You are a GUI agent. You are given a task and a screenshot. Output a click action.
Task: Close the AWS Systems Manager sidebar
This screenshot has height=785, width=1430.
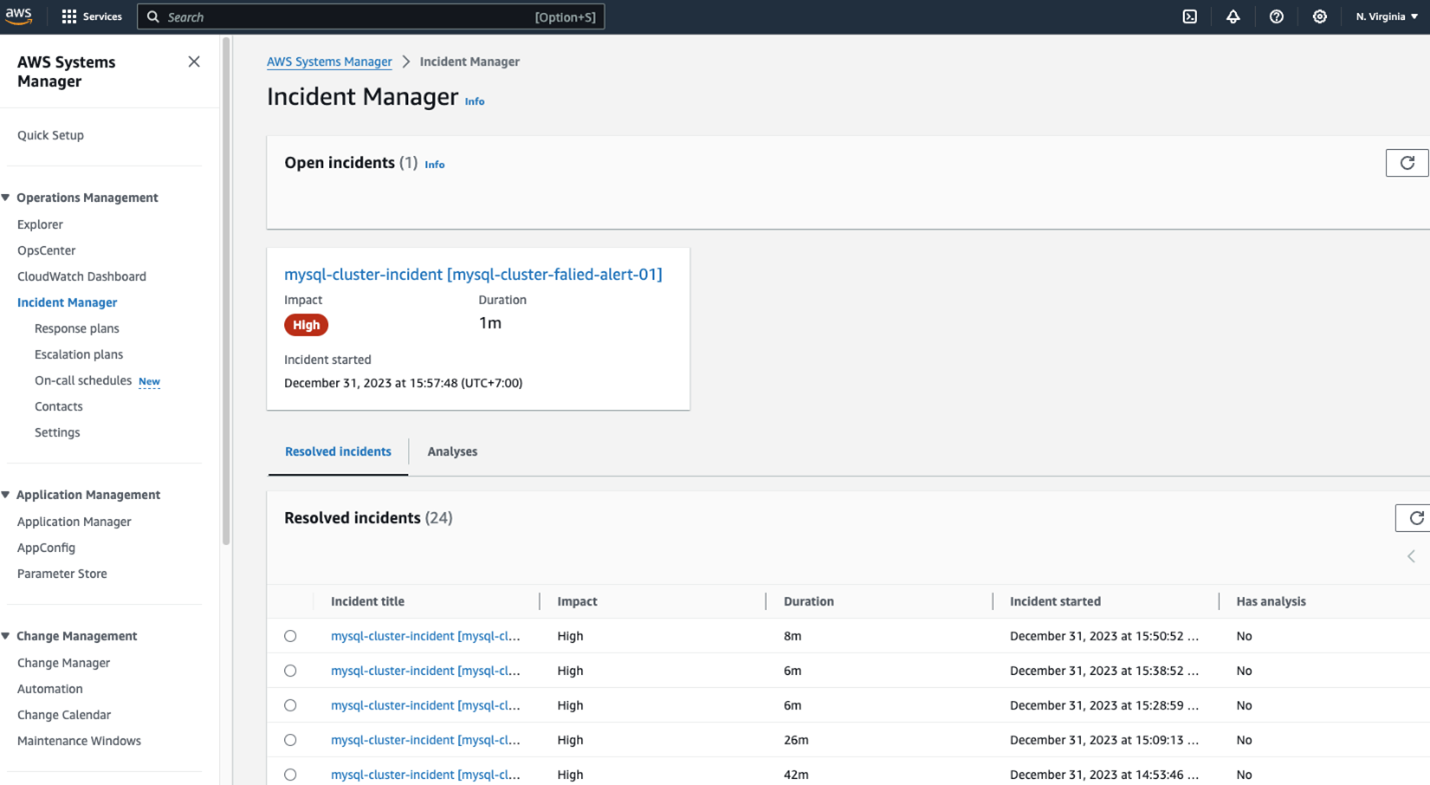tap(194, 62)
